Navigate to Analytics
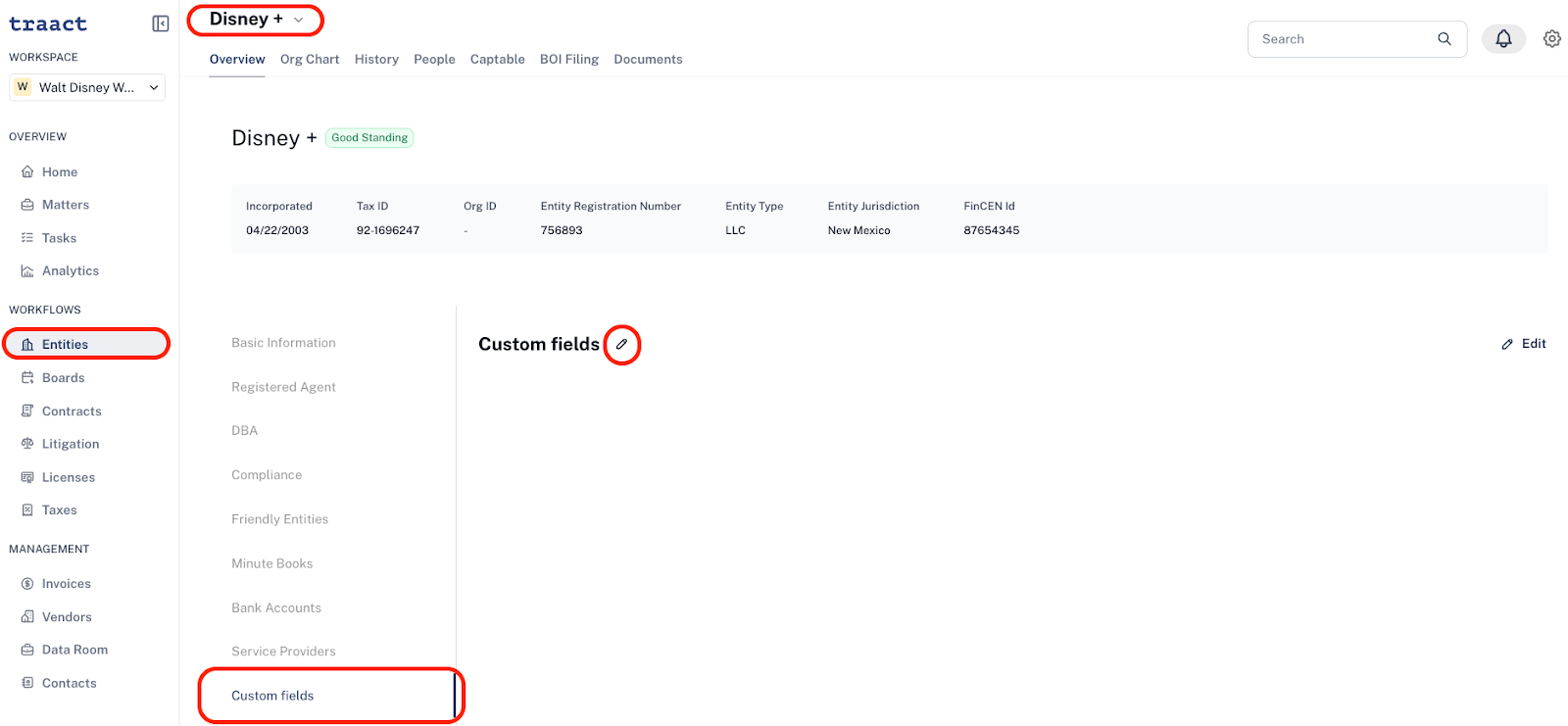 [x=71, y=271]
